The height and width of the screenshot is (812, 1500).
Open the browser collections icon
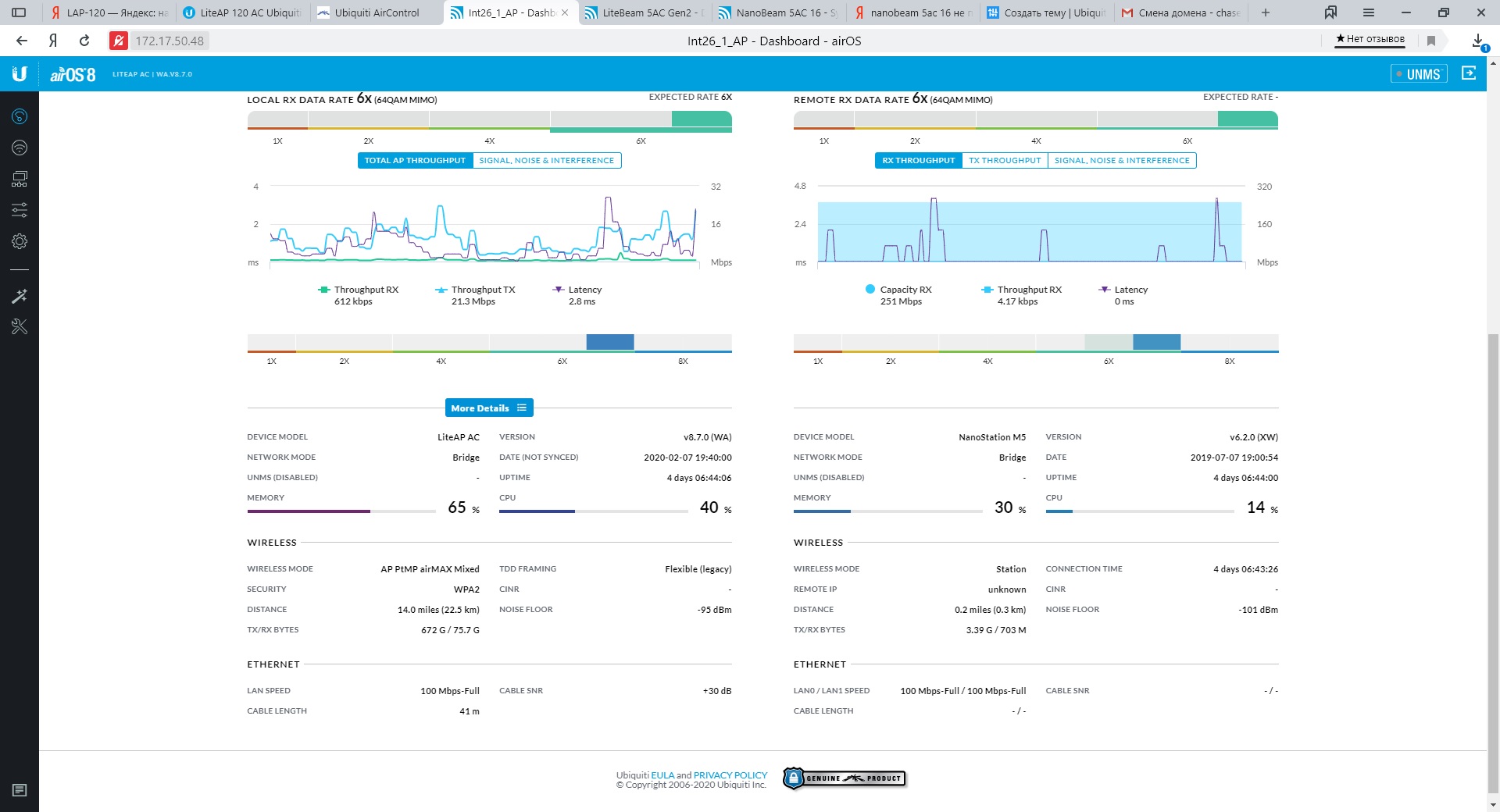1330,12
